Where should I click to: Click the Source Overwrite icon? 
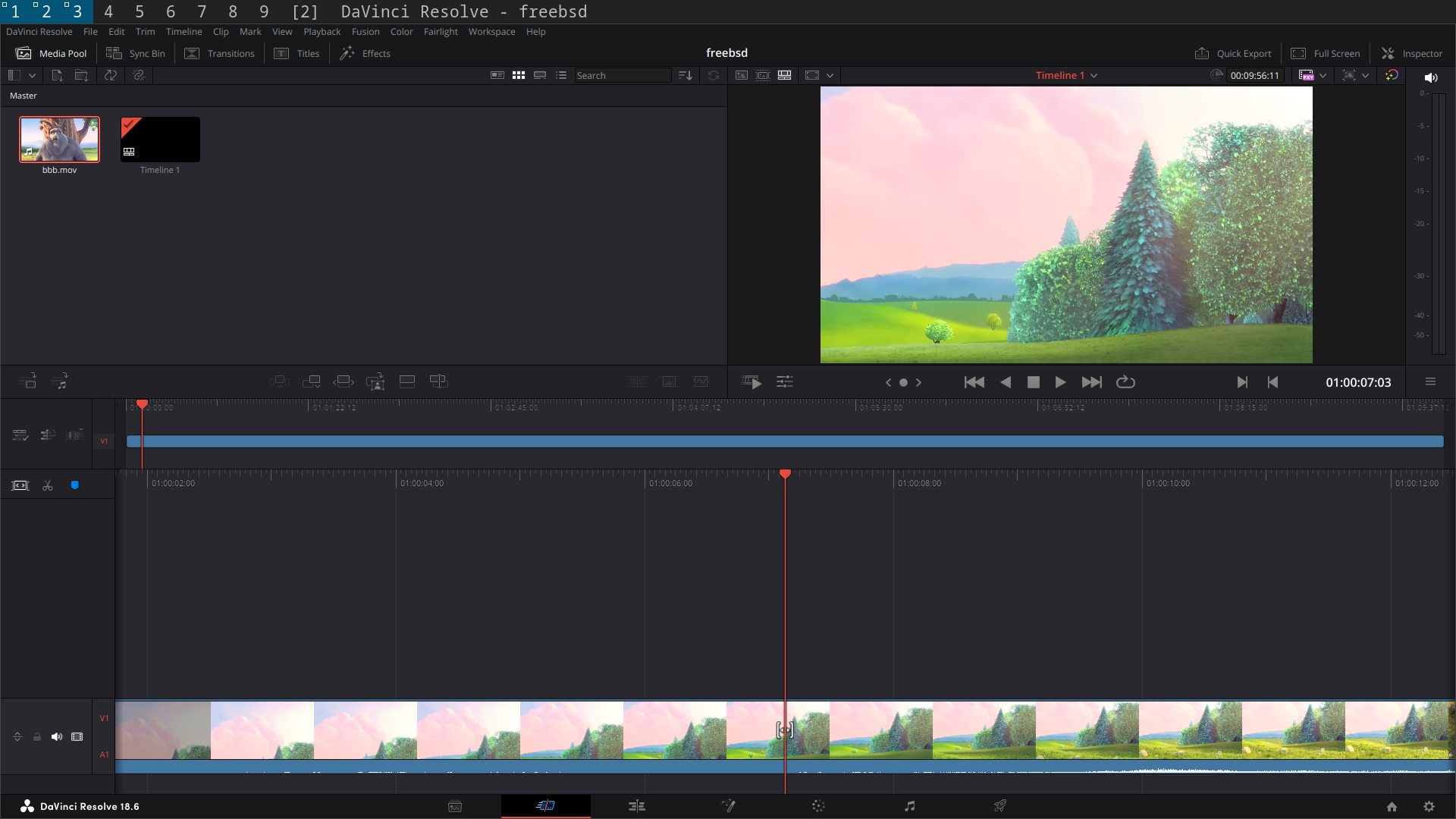point(439,381)
